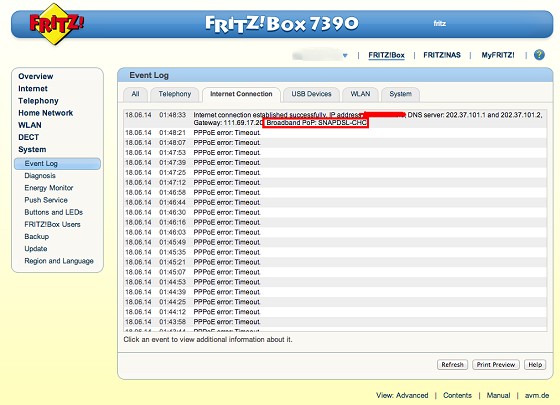Open the help question mark icon
This screenshot has width=560, height=405.
coord(539,55)
